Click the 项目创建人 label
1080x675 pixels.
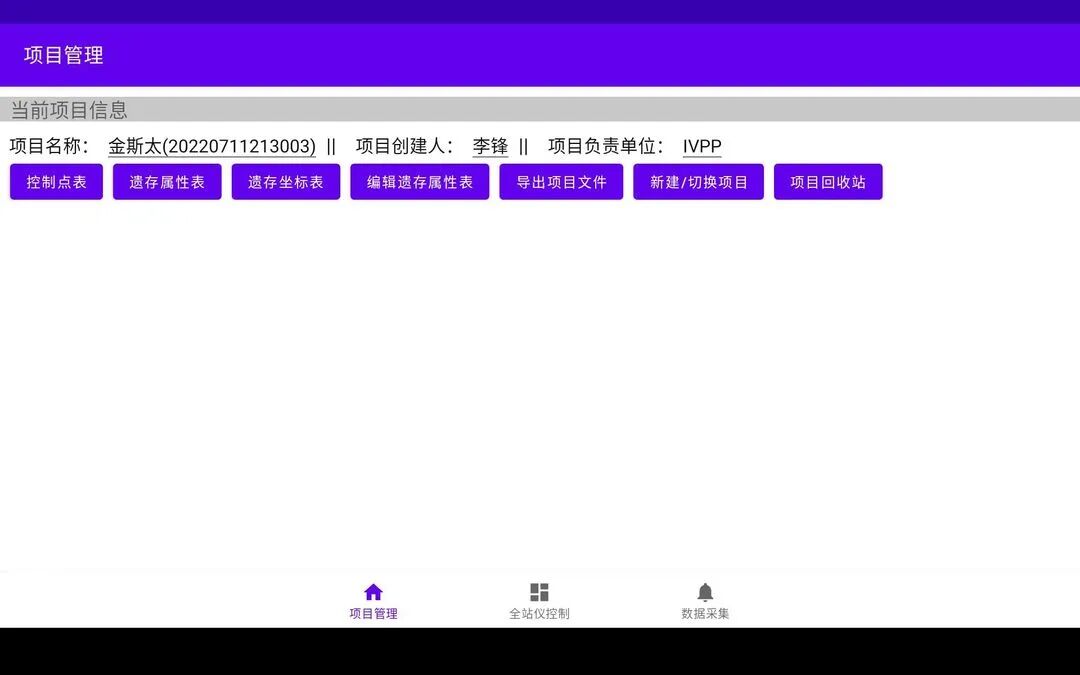(x=405, y=146)
